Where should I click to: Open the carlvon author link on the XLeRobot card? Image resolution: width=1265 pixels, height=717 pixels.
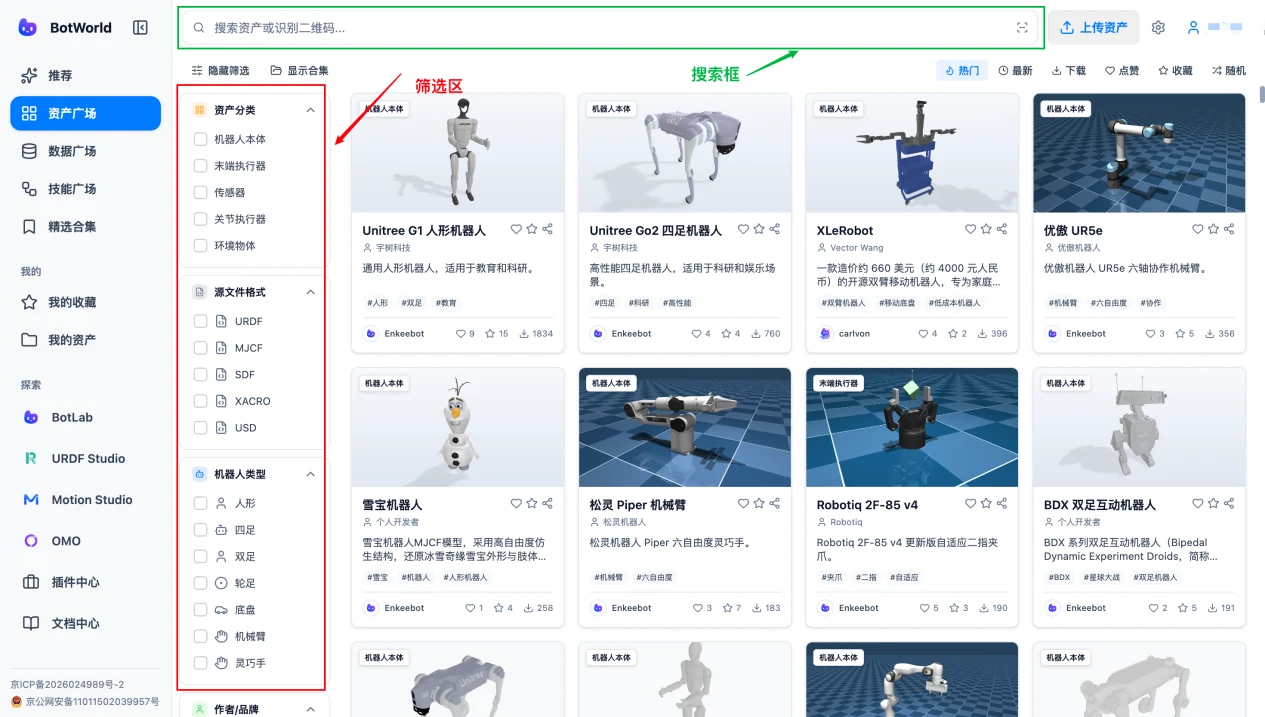(845, 334)
